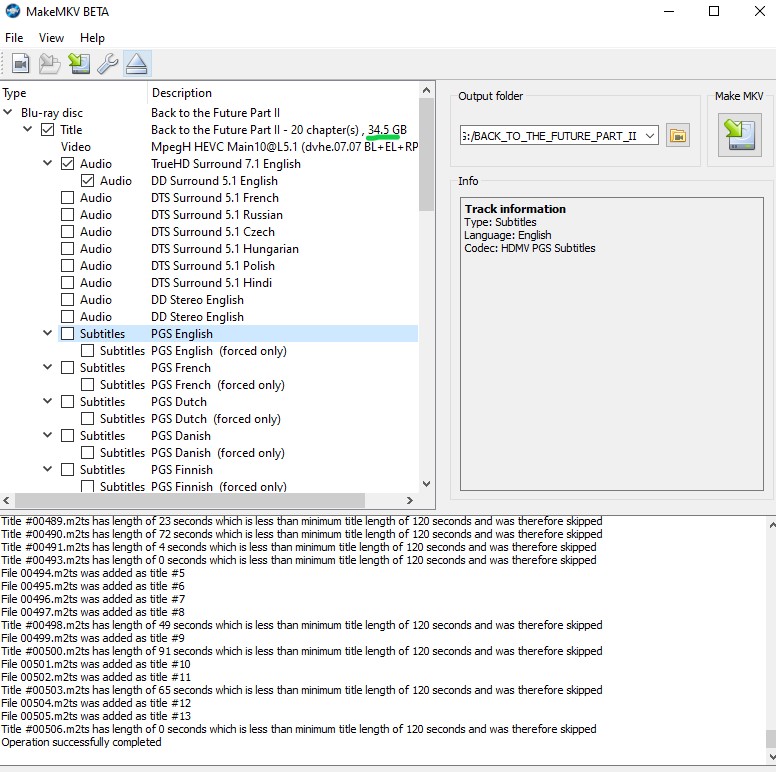Check PGS English (forced only) subtitles
The height and width of the screenshot is (772, 776).
coord(87,351)
